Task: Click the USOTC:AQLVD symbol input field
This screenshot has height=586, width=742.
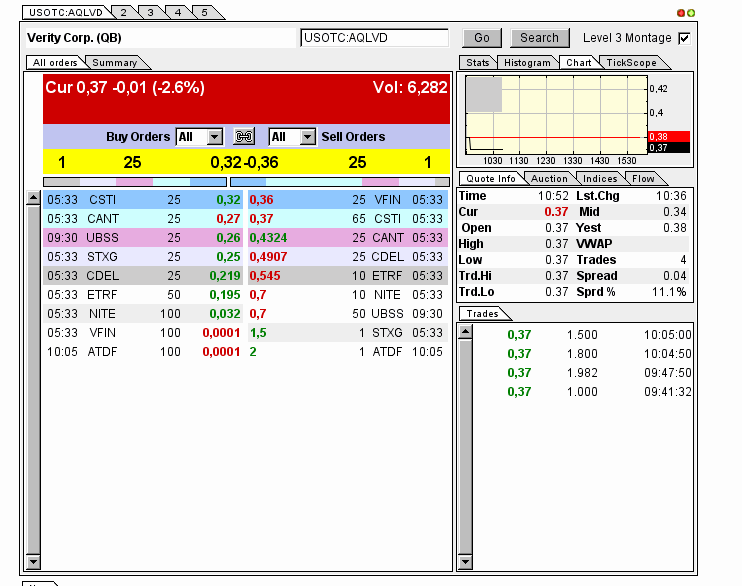Action: 374,38
